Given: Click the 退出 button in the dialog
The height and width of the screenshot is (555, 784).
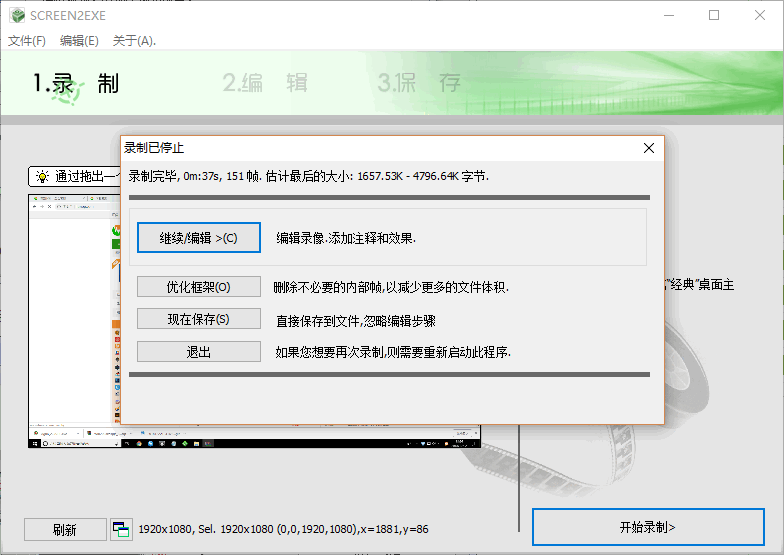Looking at the screenshot, I should 198,352.
